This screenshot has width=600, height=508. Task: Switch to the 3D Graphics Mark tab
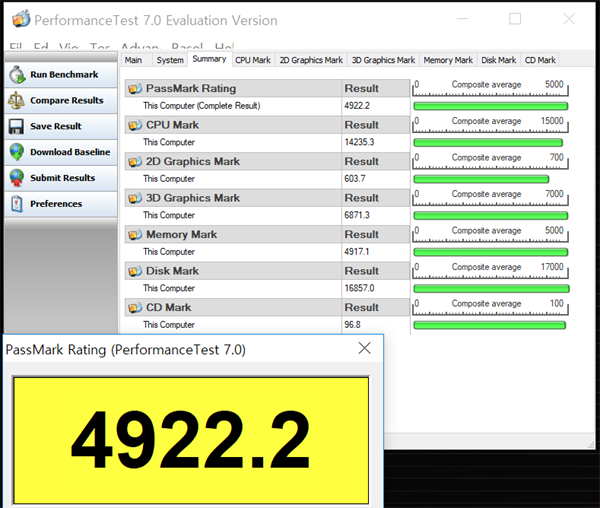pos(383,60)
